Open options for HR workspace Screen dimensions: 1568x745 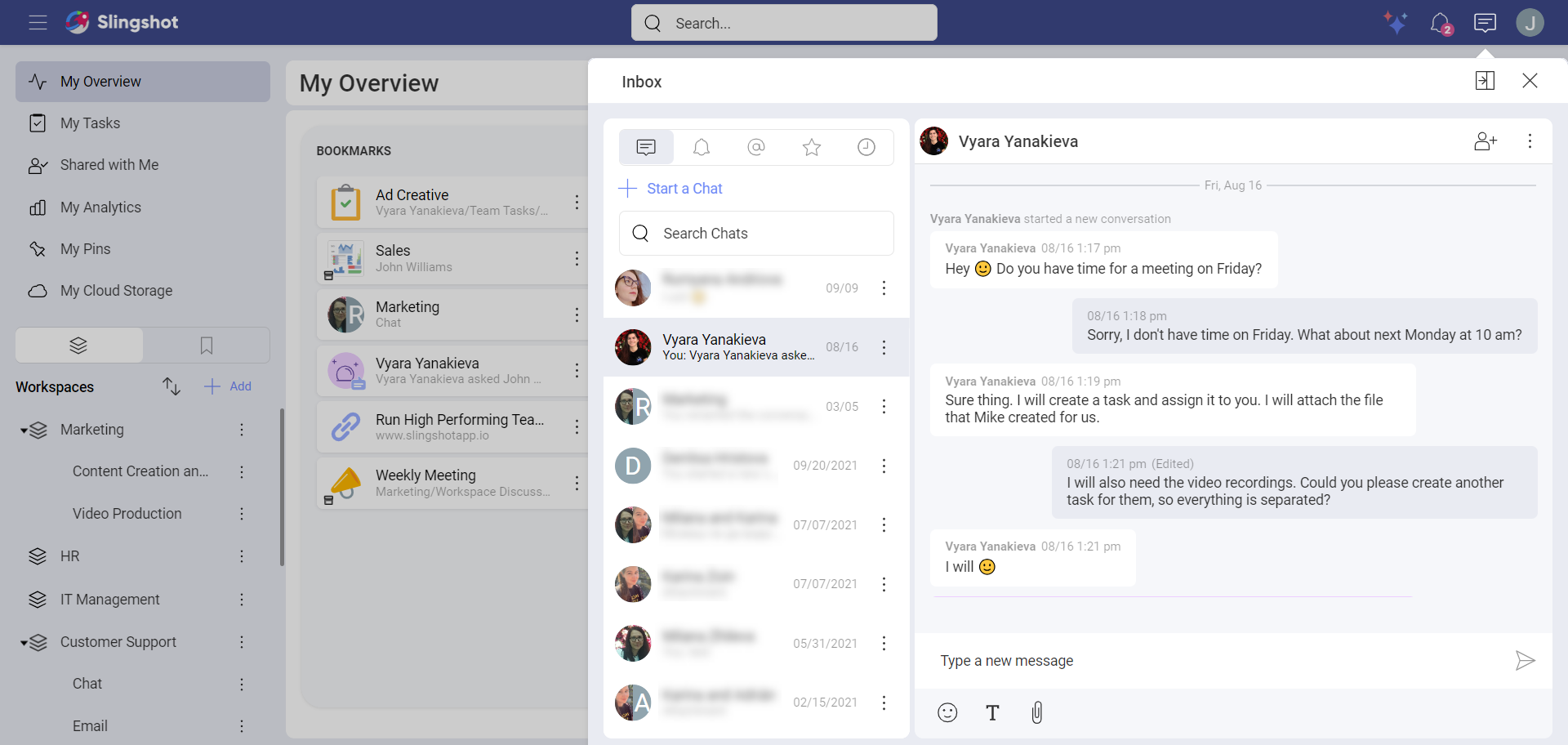click(242, 556)
